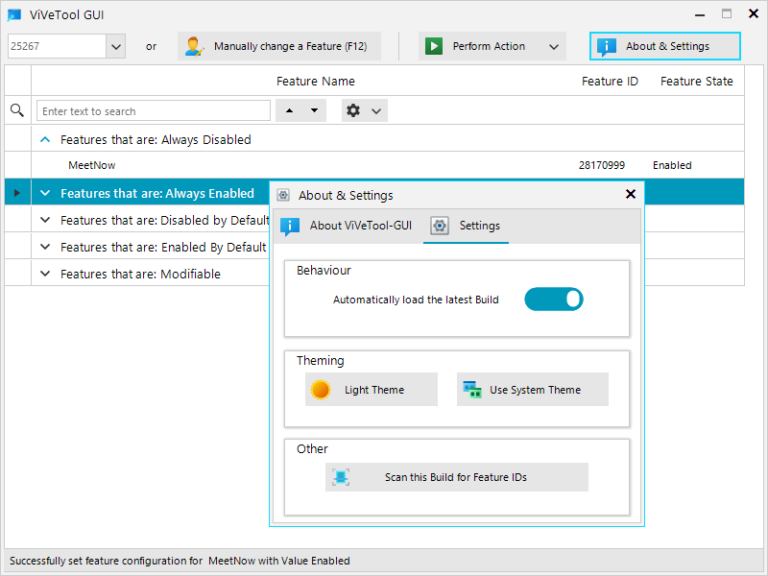The height and width of the screenshot is (576, 768).
Task: Apply the Light Theme
Action: pyautogui.click(x=371, y=390)
